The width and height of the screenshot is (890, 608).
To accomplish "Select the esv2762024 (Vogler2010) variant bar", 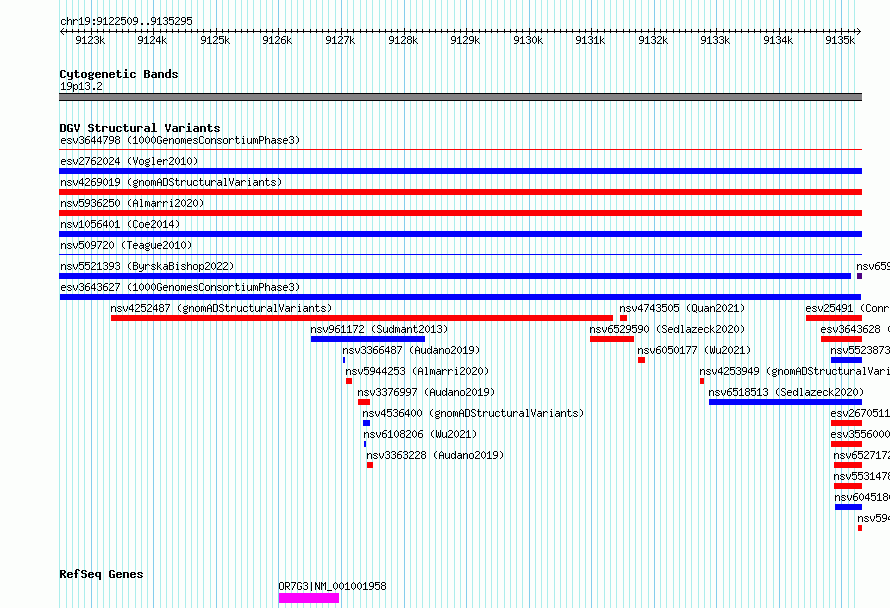I will click(x=460, y=171).
